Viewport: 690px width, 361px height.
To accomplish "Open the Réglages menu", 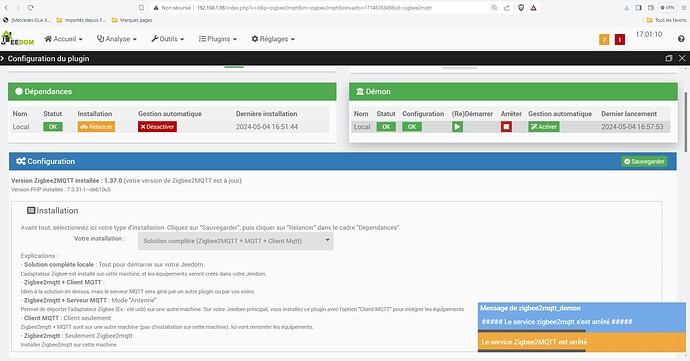I will pyautogui.click(x=273, y=39).
